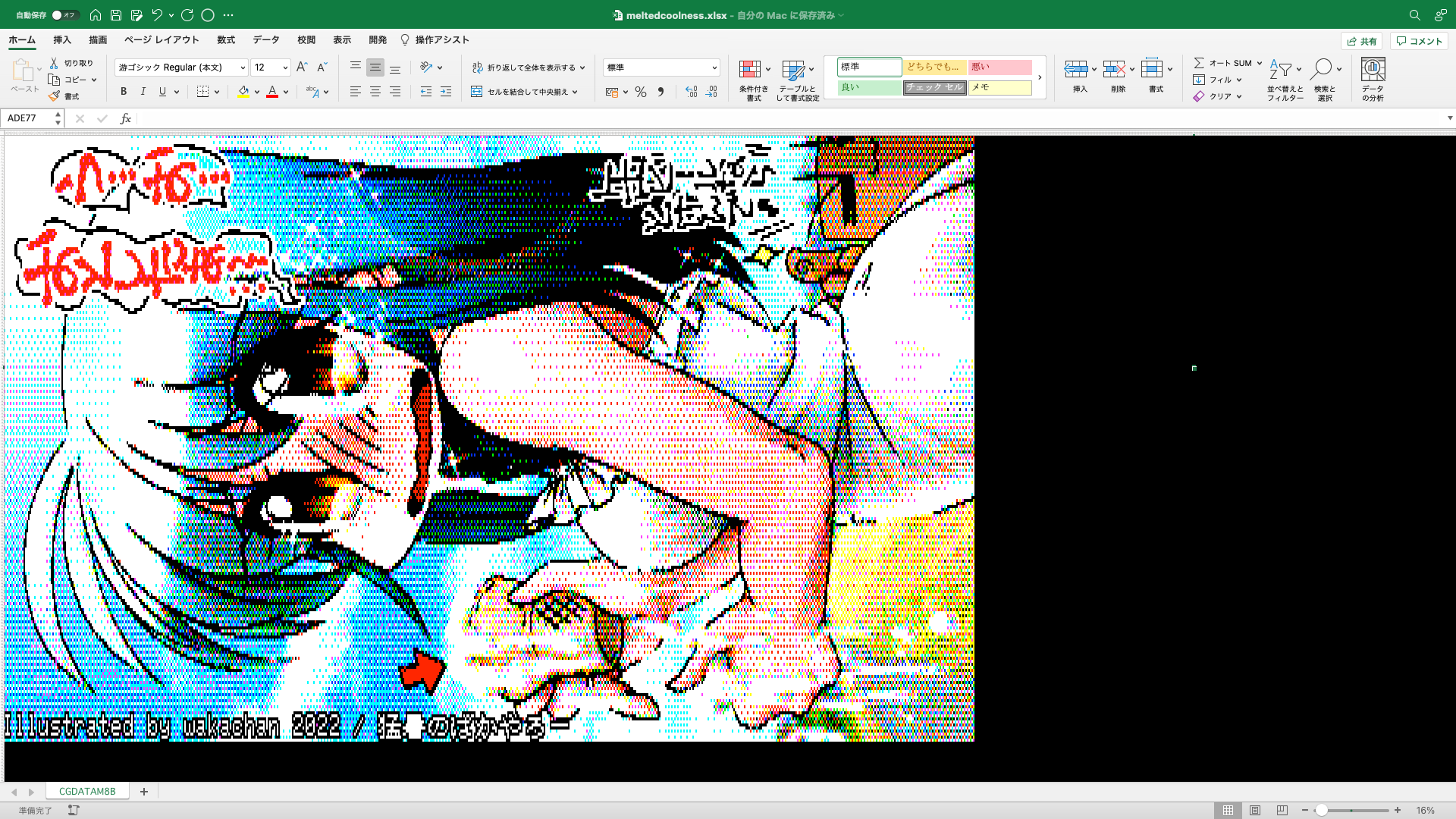Screen dimensions: 1456x819
Task: Select the CGDATAM8B sheet tab
Action: click(87, 791)
